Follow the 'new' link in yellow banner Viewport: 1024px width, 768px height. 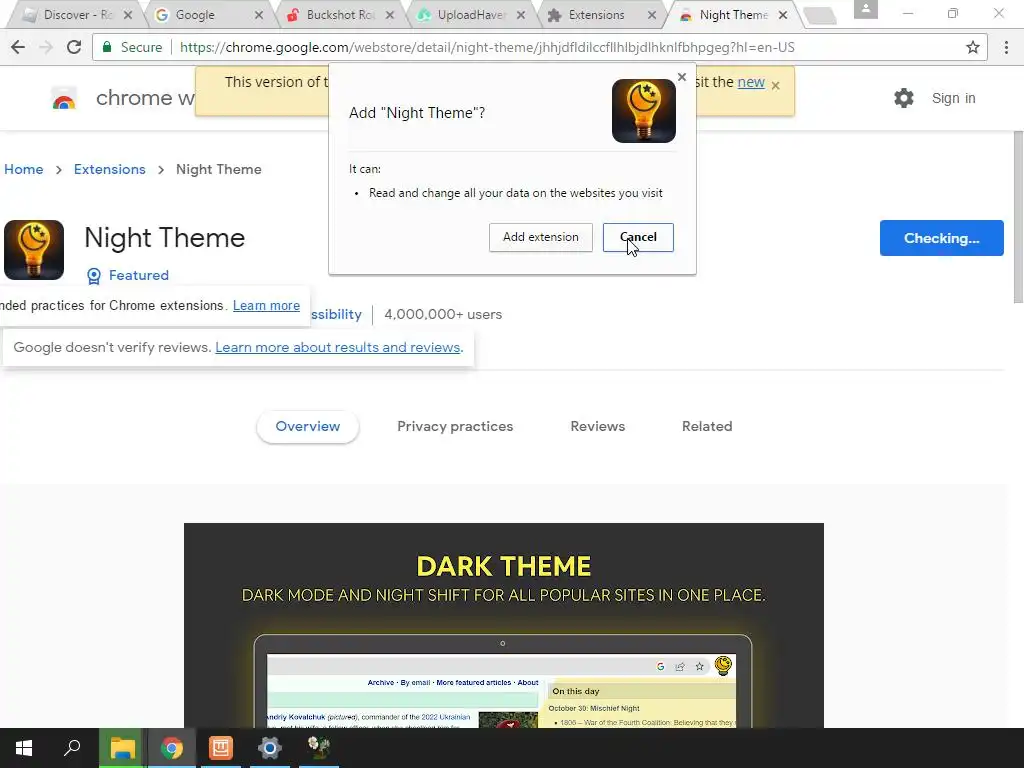tap(751, 82)
